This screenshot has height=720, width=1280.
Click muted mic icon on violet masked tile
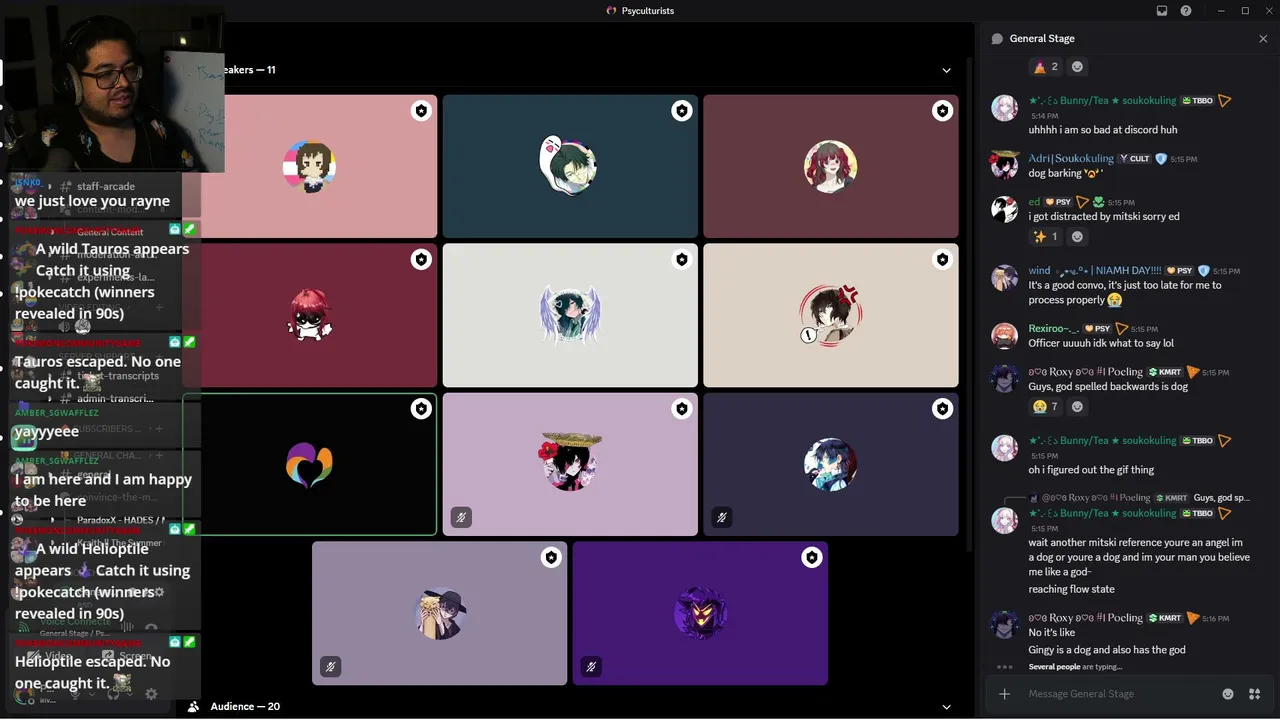(591, 666)
